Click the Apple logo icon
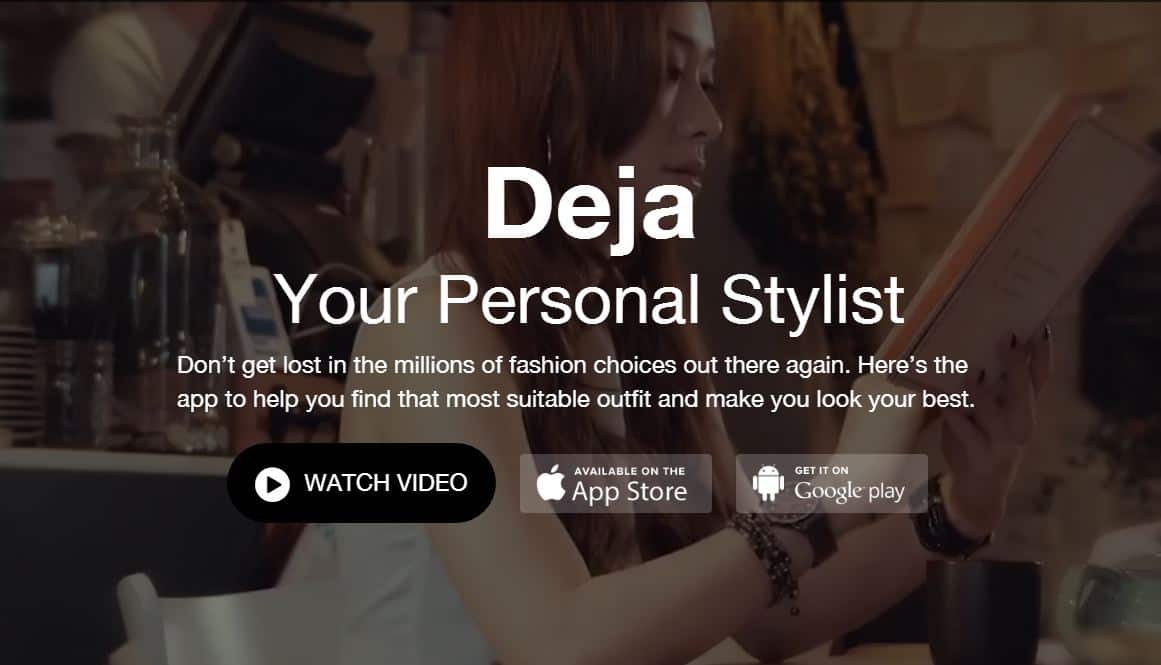The image size is (1161, 665). coord(551,483)
